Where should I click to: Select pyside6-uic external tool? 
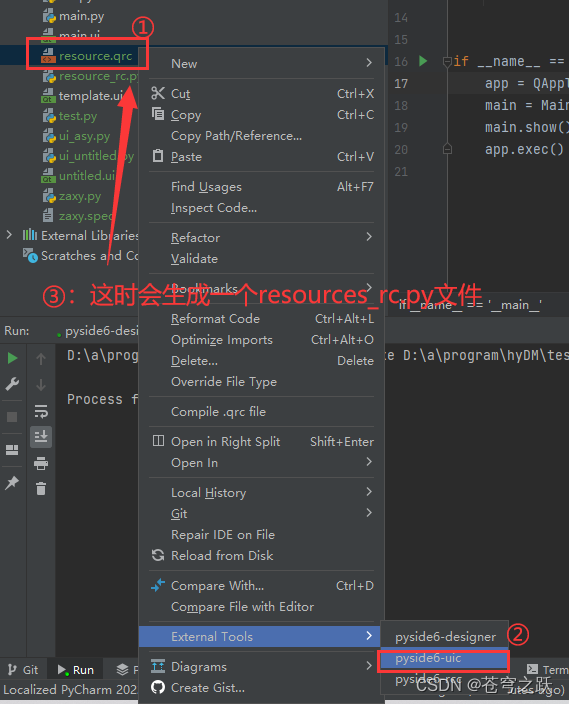click(445, 658)
